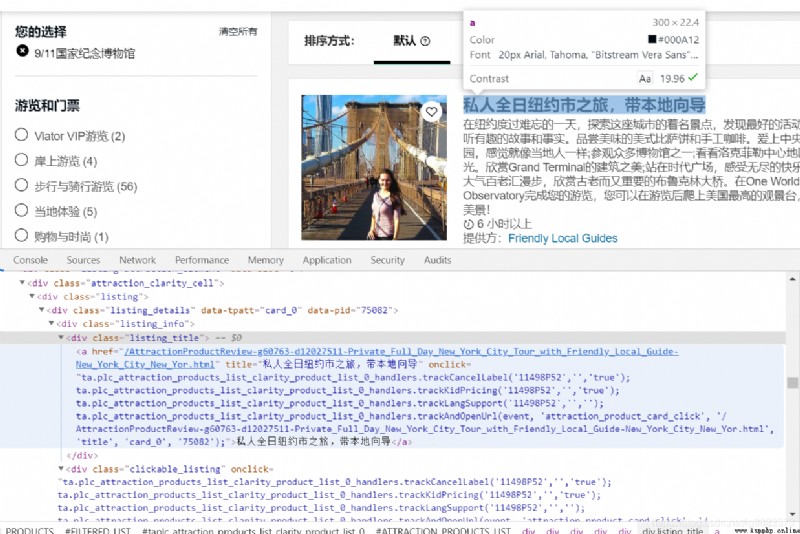Click the 9/11国家纪念博物馆 selected filter label

(85, 53)
